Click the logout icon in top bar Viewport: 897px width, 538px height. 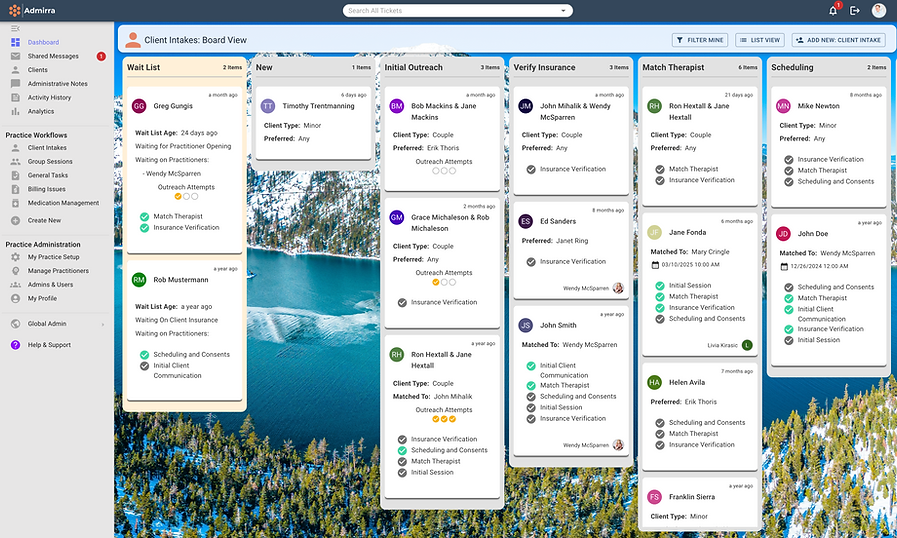point(855,10)
